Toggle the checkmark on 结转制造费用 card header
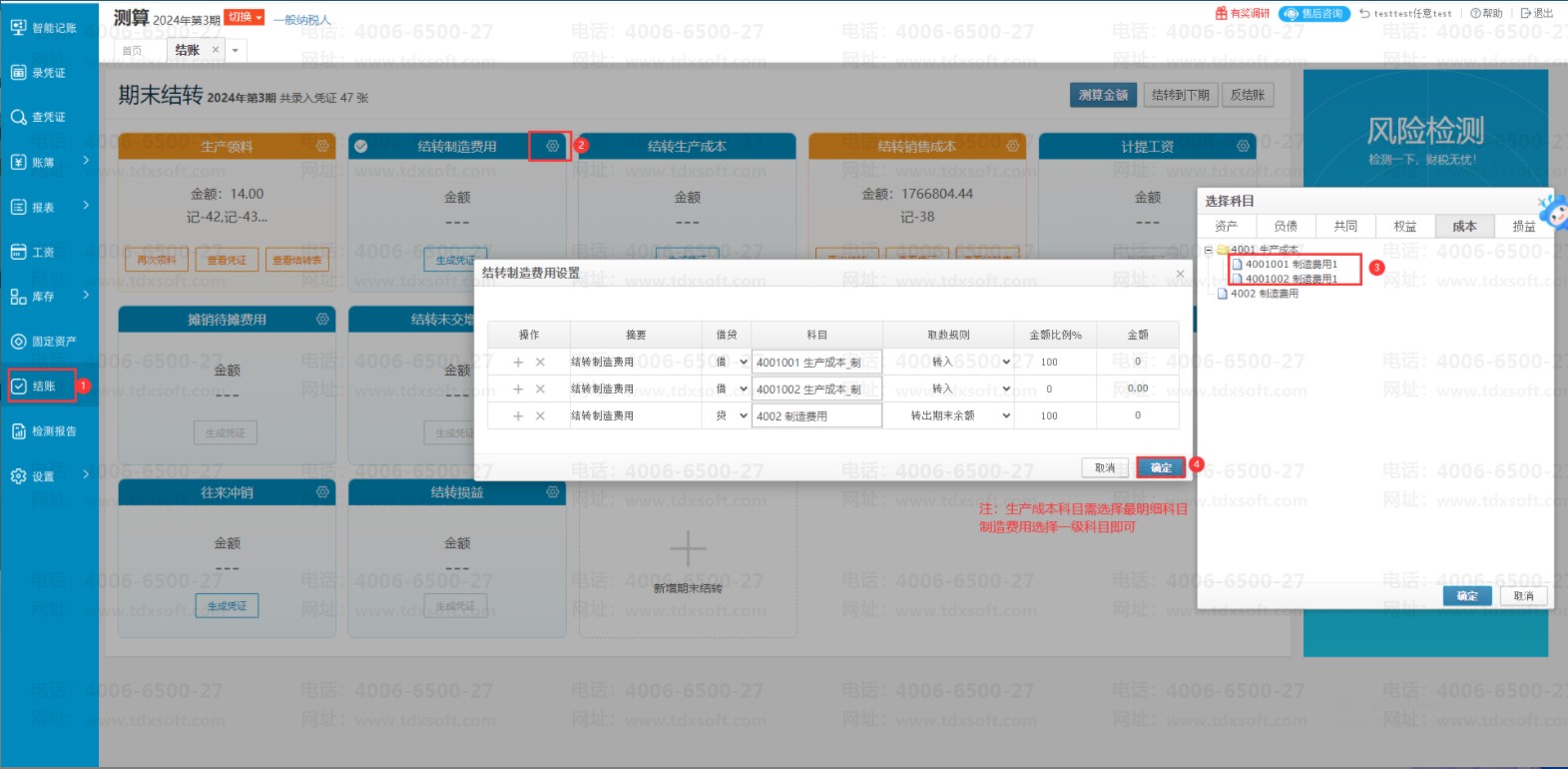 361,146
